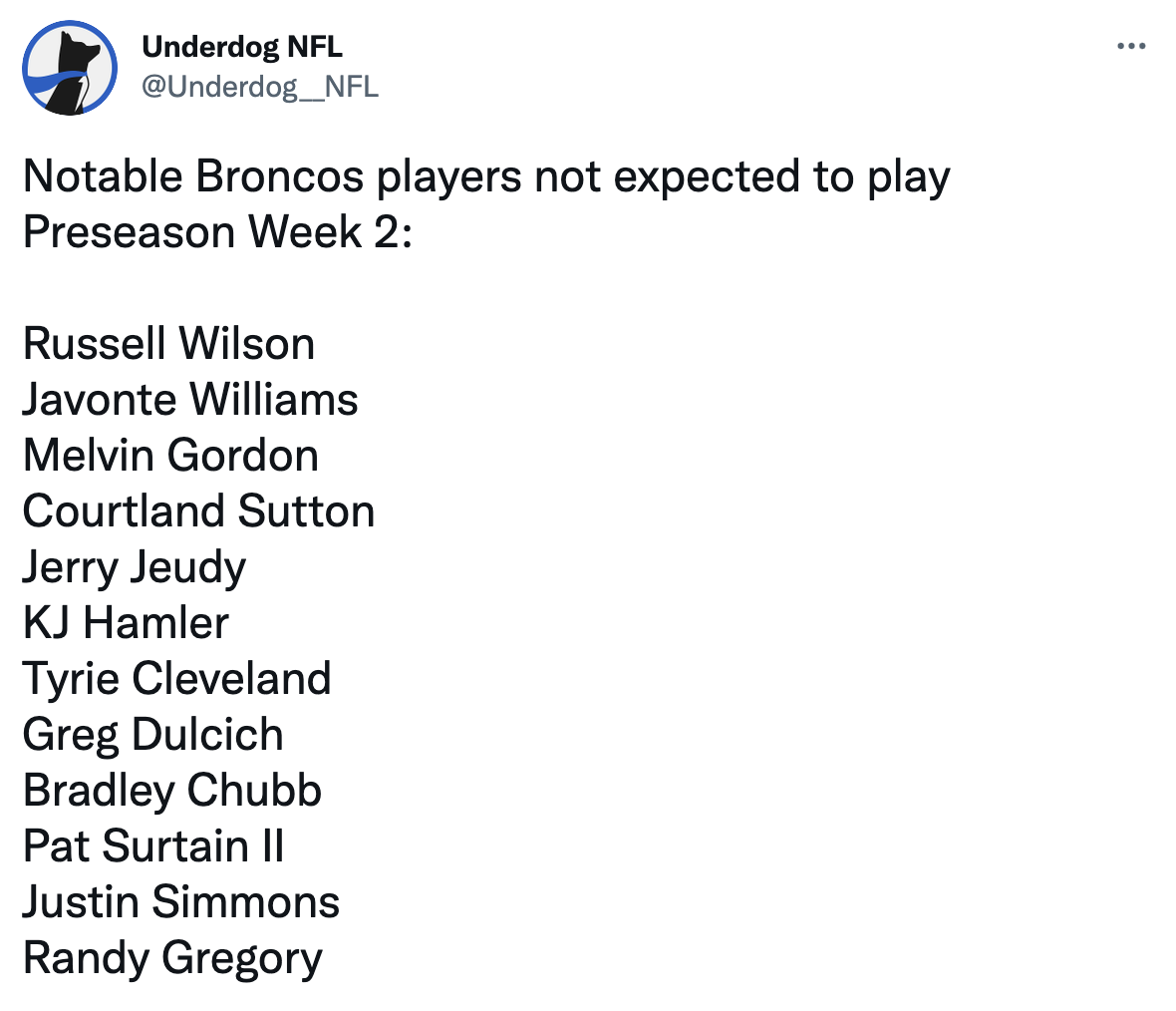Select the Javonte Williams line
This screenshot has width=1176, height=1011.
pyautogui.click(x=190, y=400)
